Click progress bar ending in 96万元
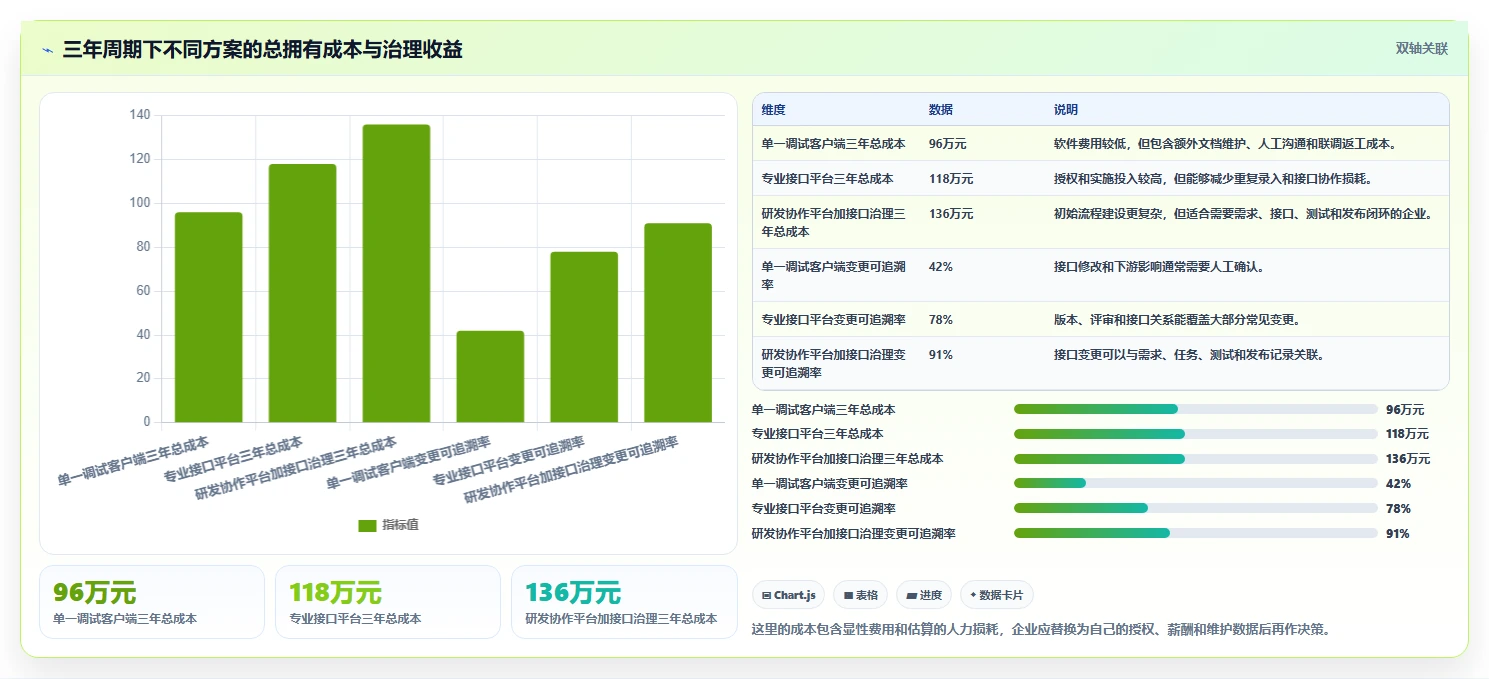The image size is (1489, 679). click(1196, 409)
